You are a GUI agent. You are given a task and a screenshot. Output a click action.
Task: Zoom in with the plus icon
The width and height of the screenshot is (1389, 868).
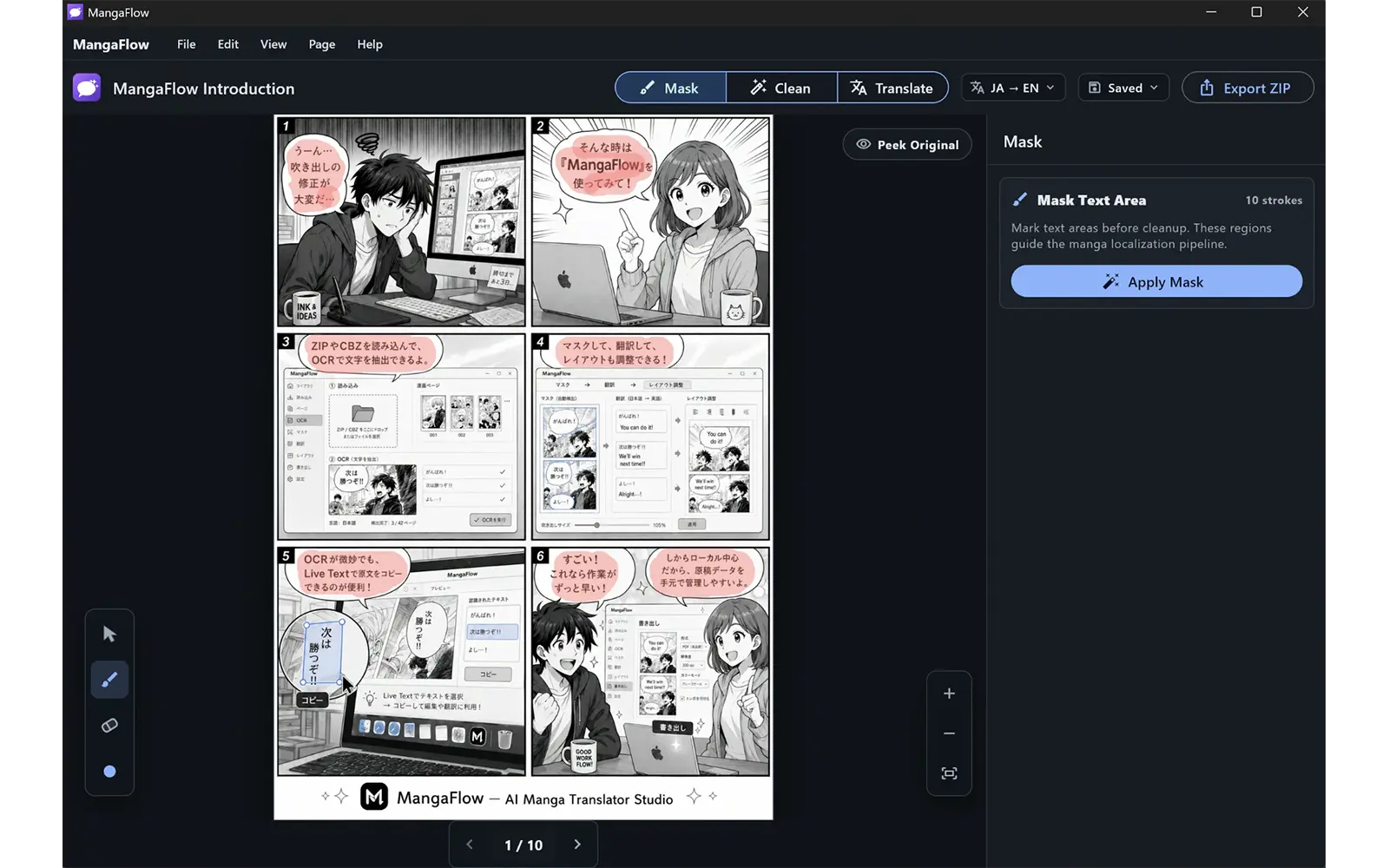(x=949, y=694)
